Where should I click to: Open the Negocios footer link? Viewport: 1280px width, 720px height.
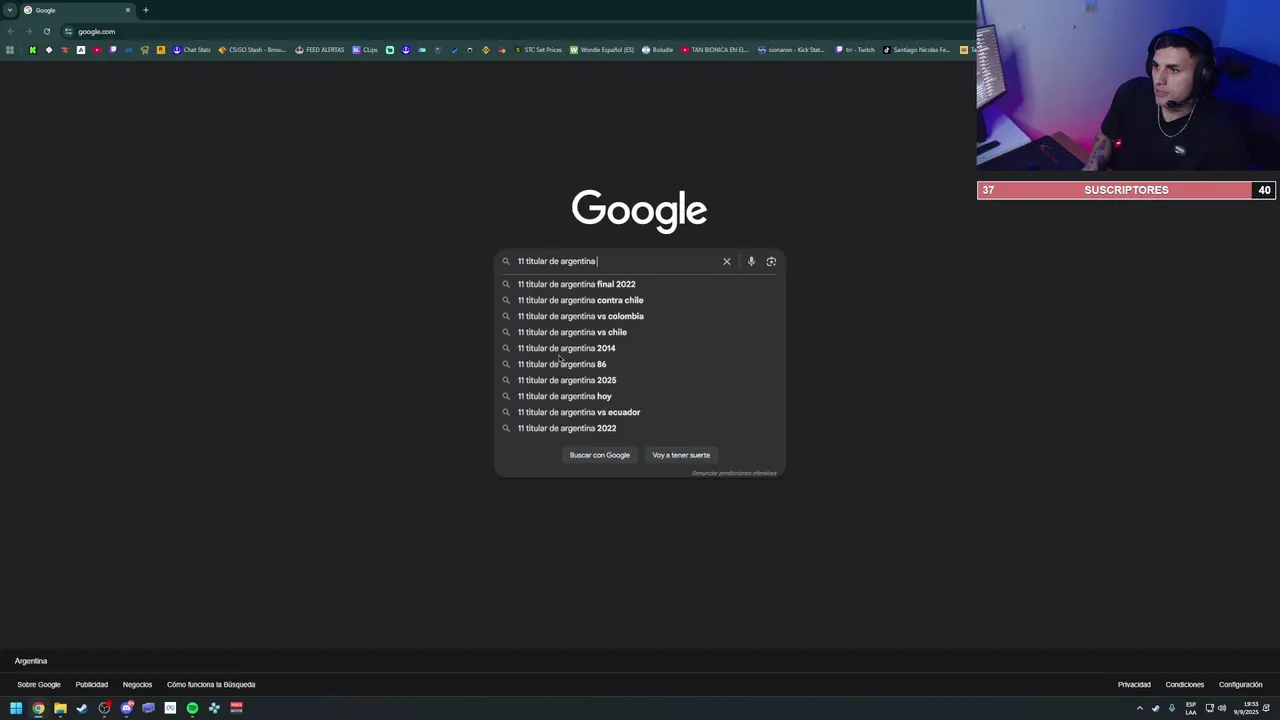point(137,685)
